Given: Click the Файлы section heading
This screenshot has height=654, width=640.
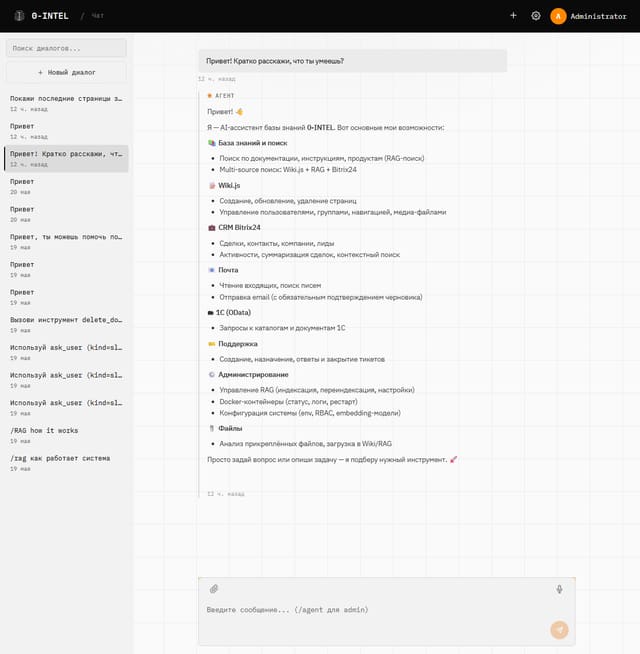Looking at the screenshot, I should coord(230,428).
